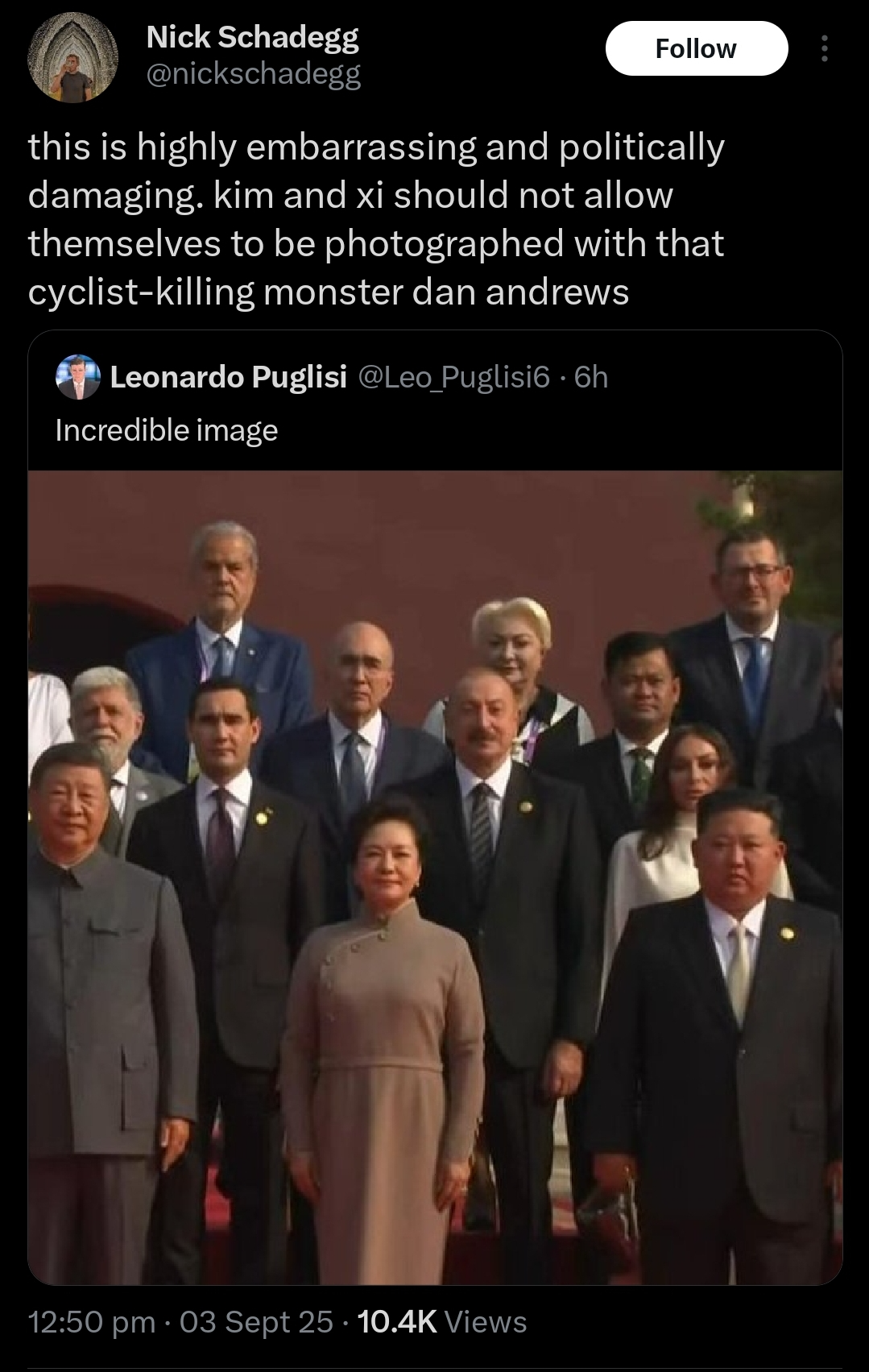Click the 12:50 pm timestamp
This screenshot has width=869, height=1372.
coord(92,1321)
